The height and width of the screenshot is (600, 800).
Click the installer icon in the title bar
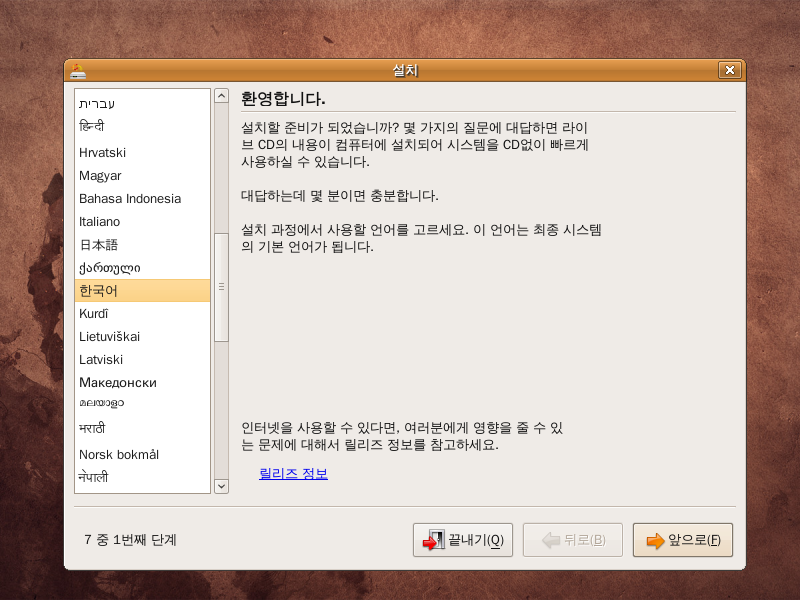click(78, 70)
